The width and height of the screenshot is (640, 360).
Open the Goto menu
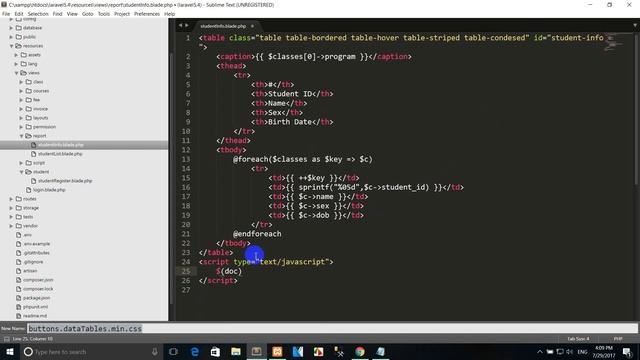coord(87,14)
